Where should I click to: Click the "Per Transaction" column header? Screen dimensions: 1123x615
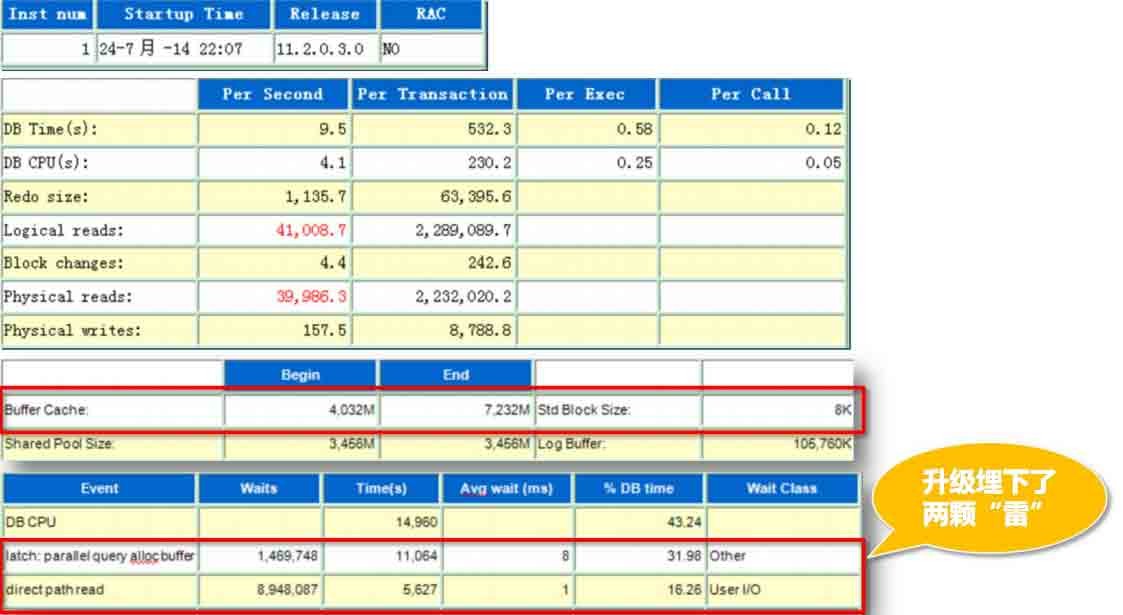point(432,95)
